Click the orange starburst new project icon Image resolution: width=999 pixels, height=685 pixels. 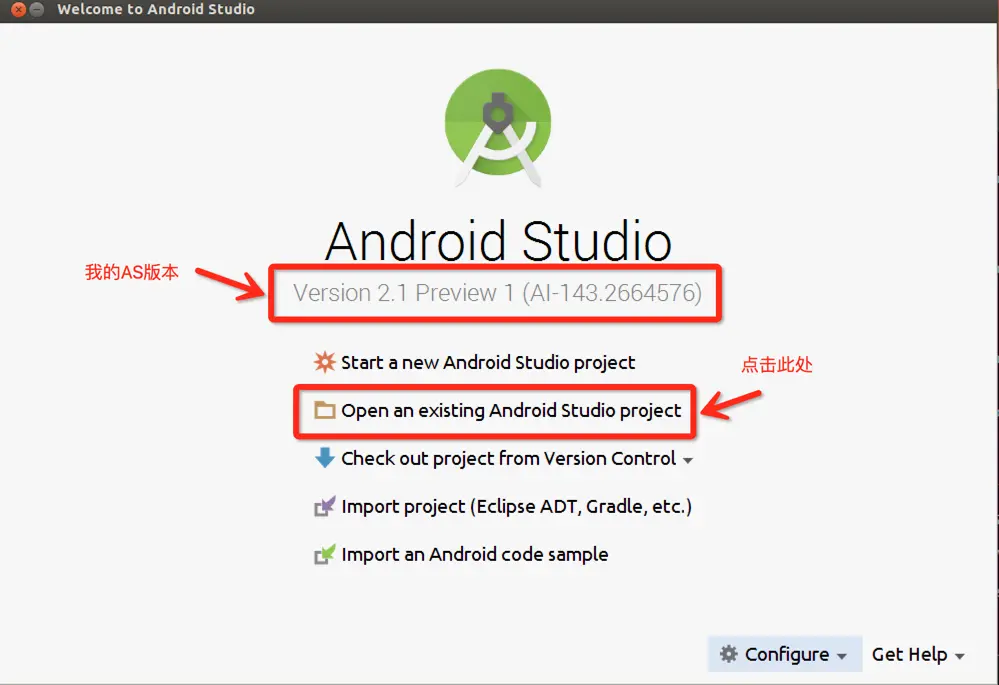pyautogui.click(x=324, y=362)
